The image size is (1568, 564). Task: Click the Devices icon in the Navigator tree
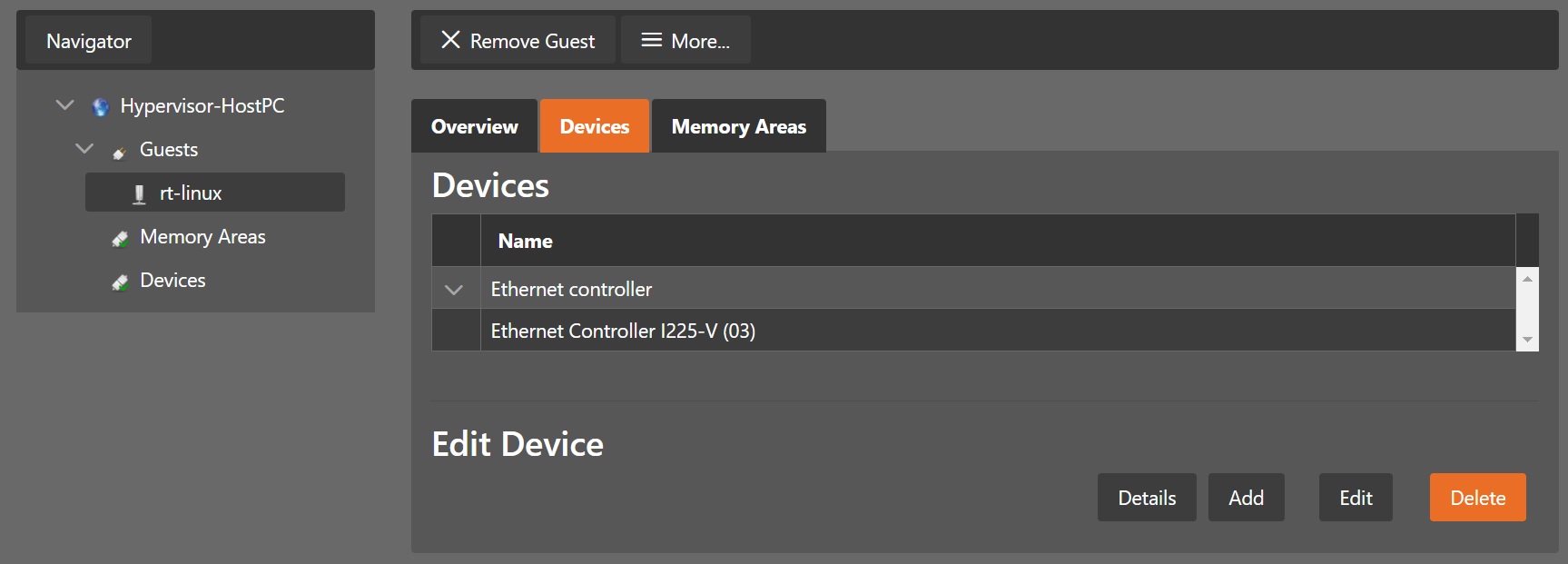[119, 281]
